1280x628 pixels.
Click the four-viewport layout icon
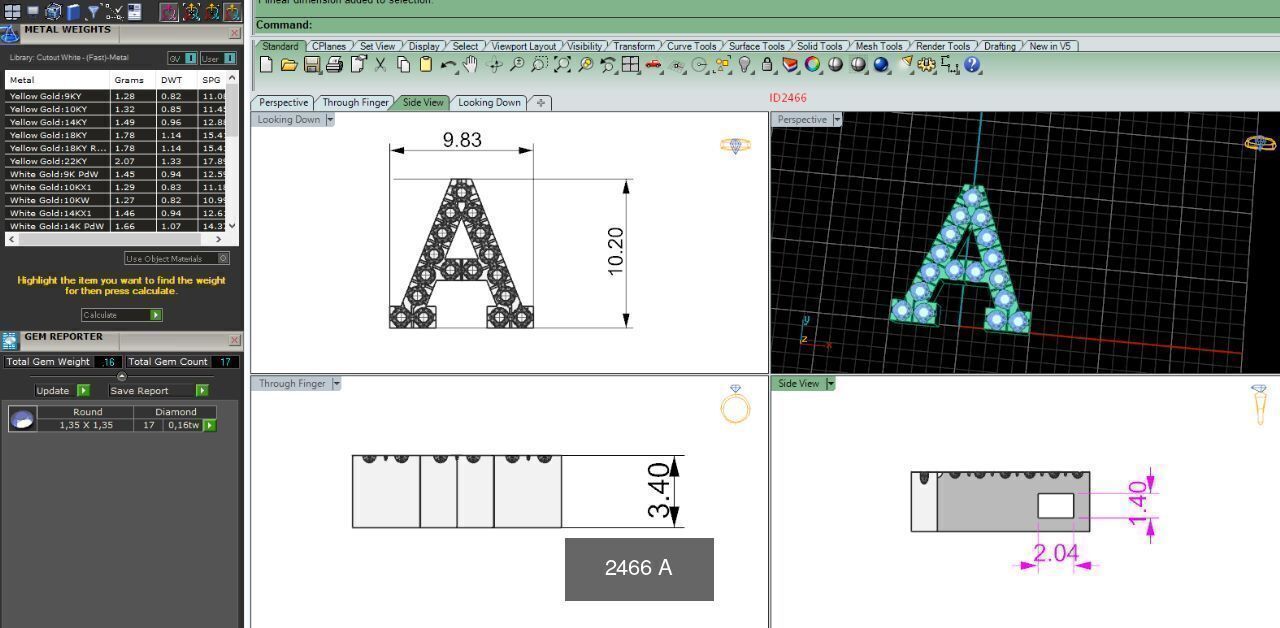point(630,65)
